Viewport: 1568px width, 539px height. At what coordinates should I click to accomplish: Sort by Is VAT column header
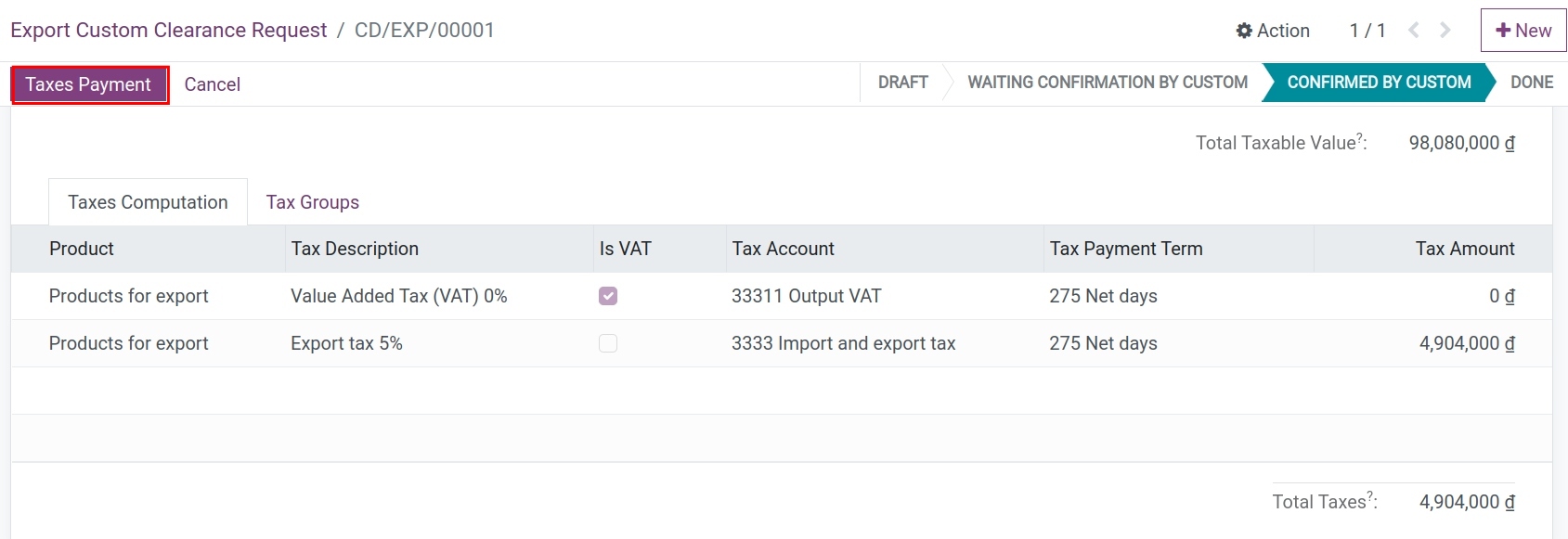click(x=659, y=249)
